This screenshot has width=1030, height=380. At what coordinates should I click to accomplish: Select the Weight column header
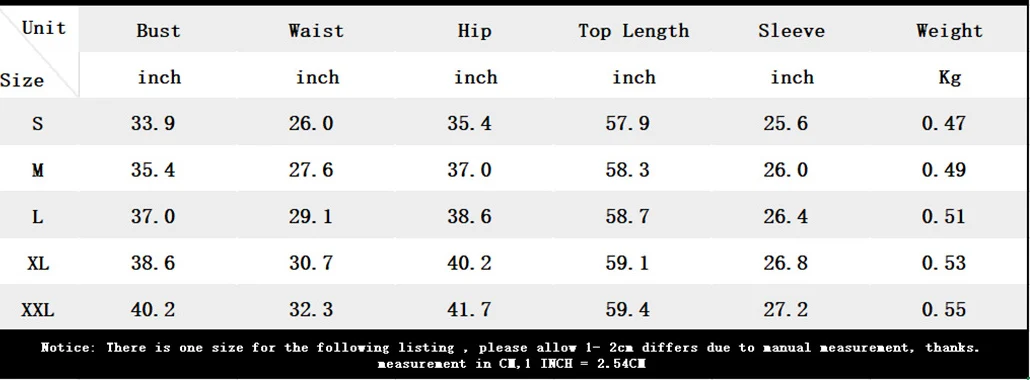point(950,32)
